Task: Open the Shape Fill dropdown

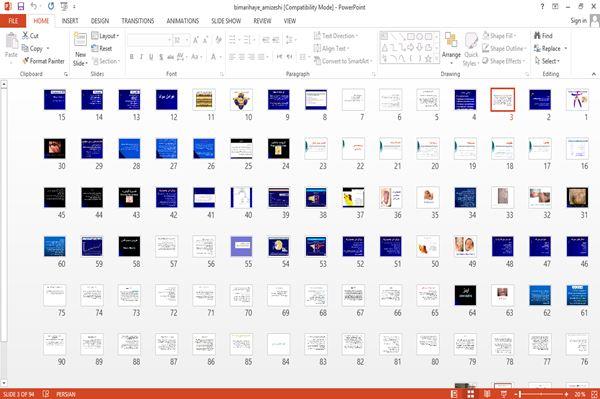Action: 499,36
